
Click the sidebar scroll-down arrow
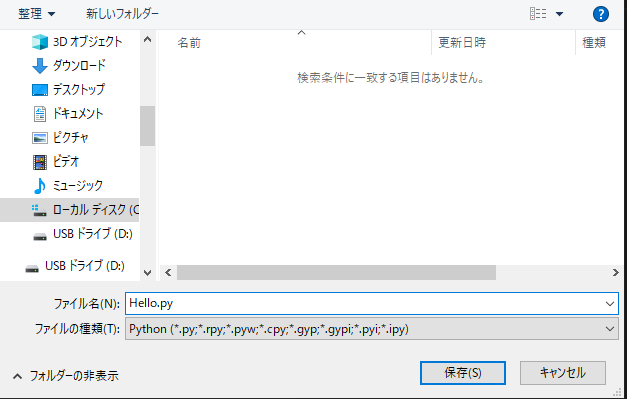(148, 273)
